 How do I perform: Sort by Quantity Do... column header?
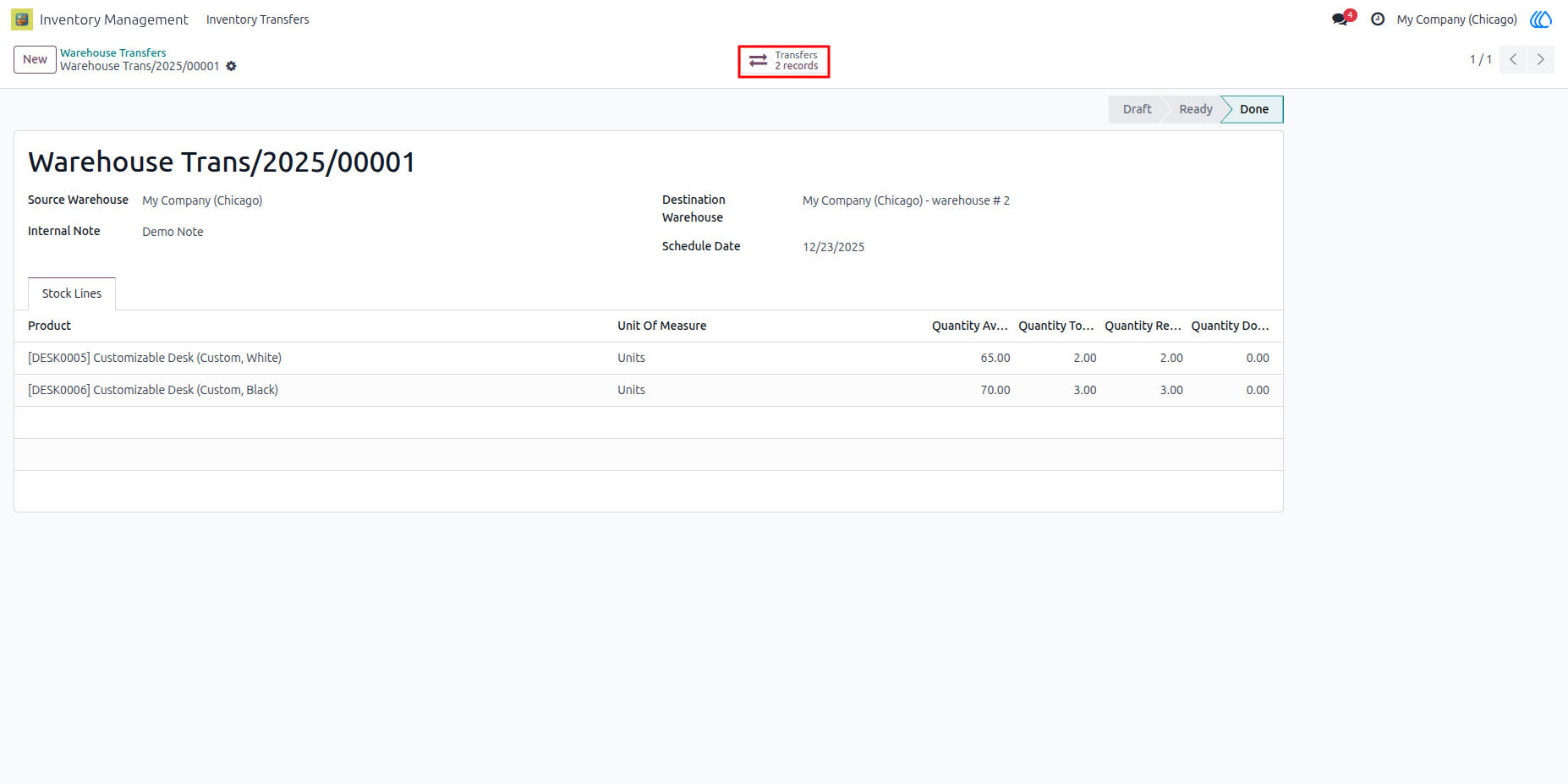click(x=1230, y=326)
